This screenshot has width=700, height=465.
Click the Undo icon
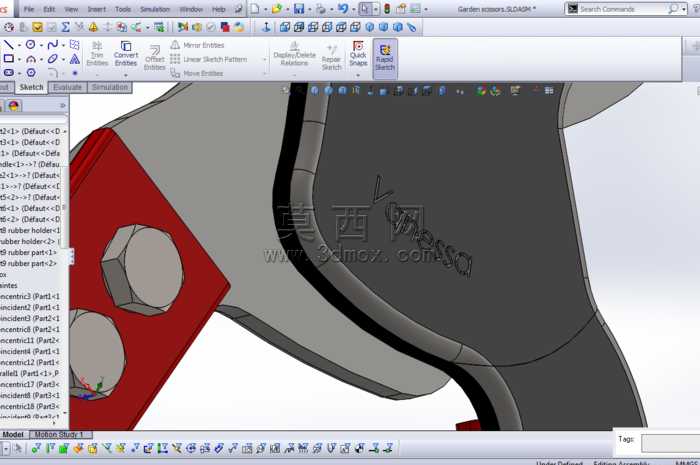coord(343,8)
